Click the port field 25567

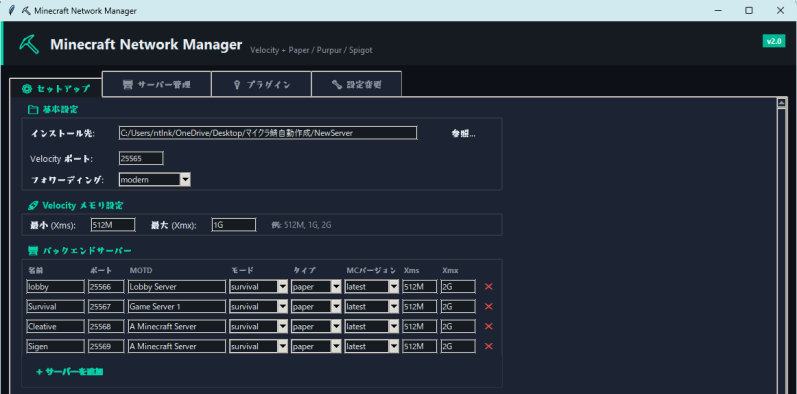coord(106,307)
